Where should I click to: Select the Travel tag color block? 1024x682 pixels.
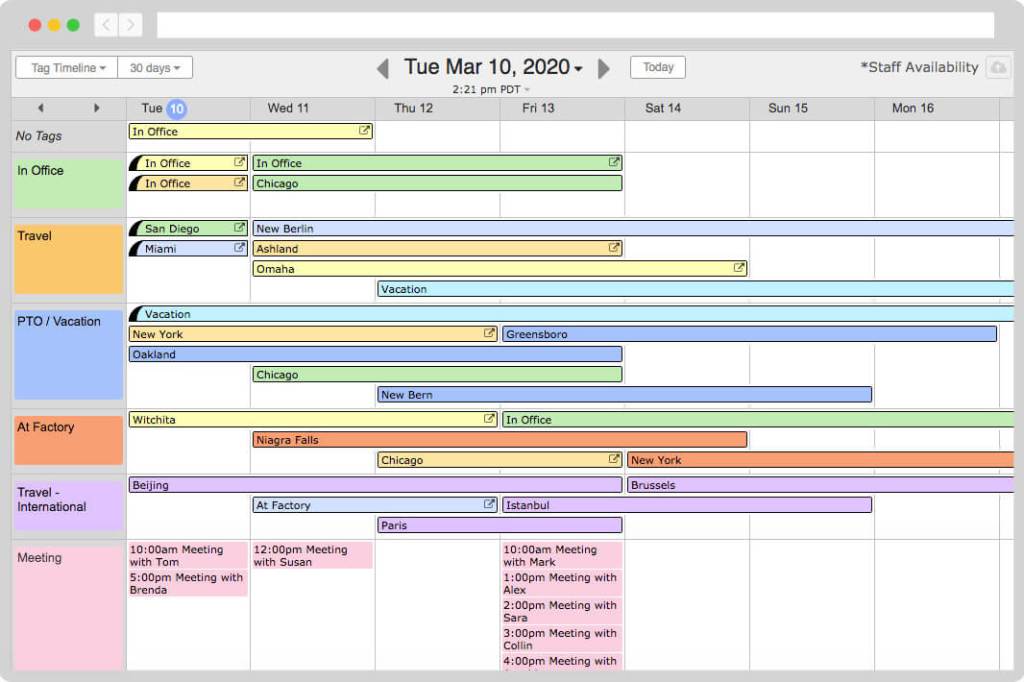point(68,259)
